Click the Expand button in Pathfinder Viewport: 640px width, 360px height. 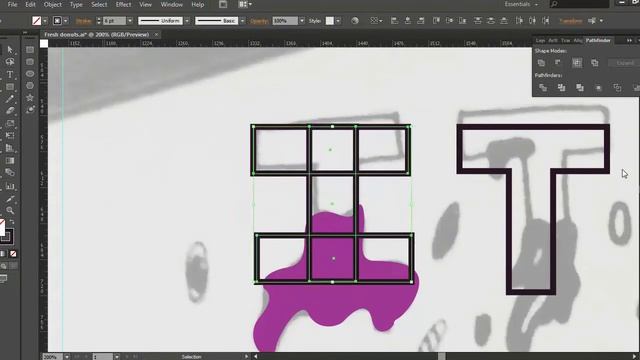coord(625,63)
